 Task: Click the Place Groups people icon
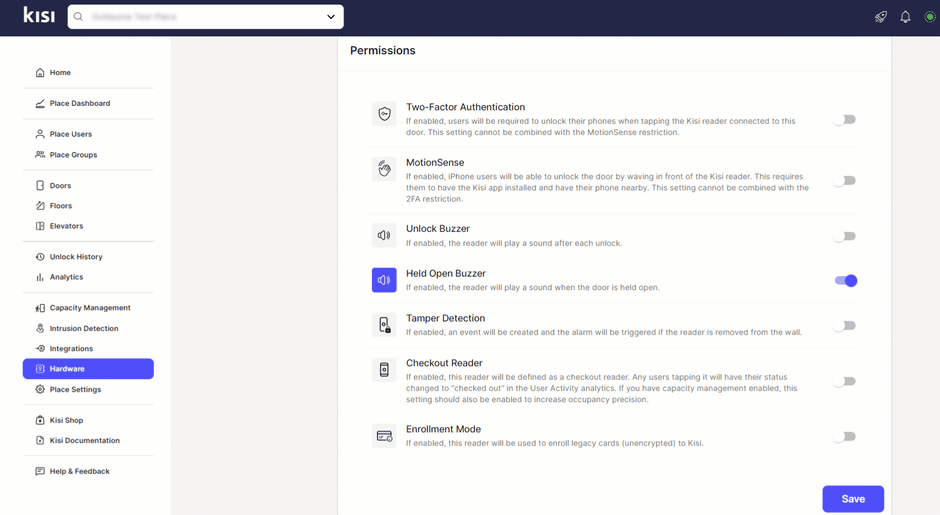point(40,155)
